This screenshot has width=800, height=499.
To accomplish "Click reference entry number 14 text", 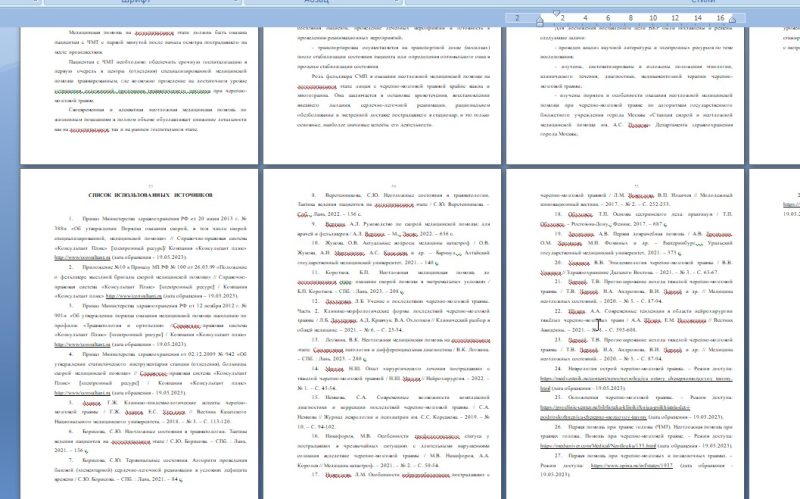I will [x=393, y=378].
